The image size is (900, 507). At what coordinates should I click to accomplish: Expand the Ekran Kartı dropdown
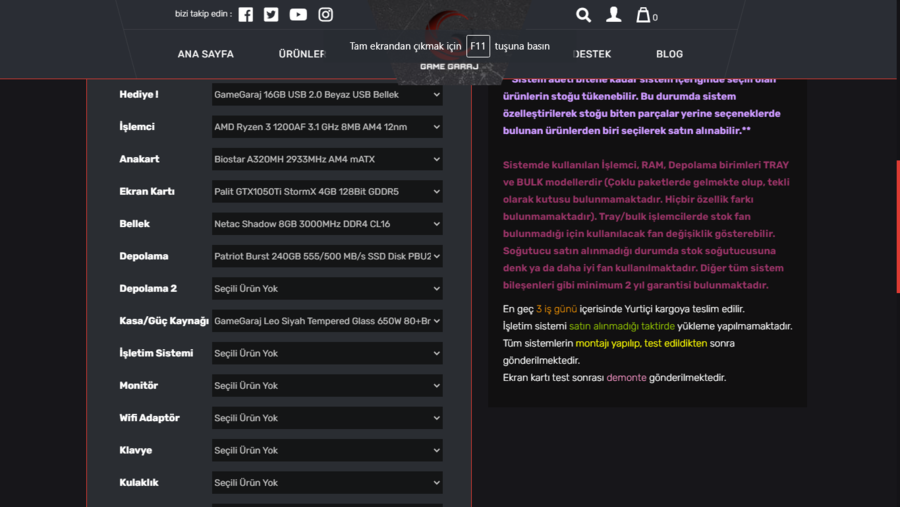(327, 192)
